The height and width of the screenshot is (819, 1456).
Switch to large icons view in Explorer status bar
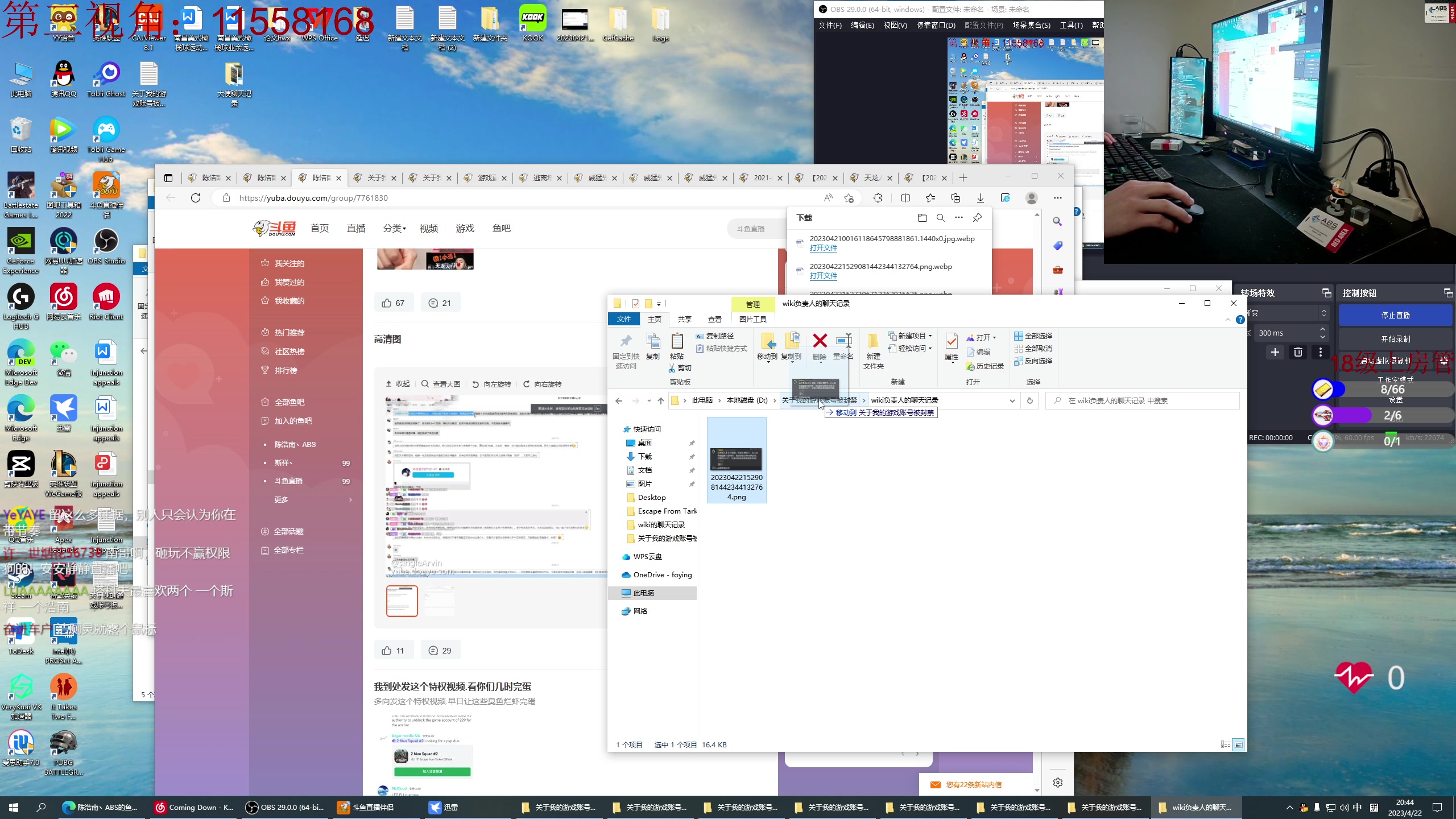pos(1238,744)
